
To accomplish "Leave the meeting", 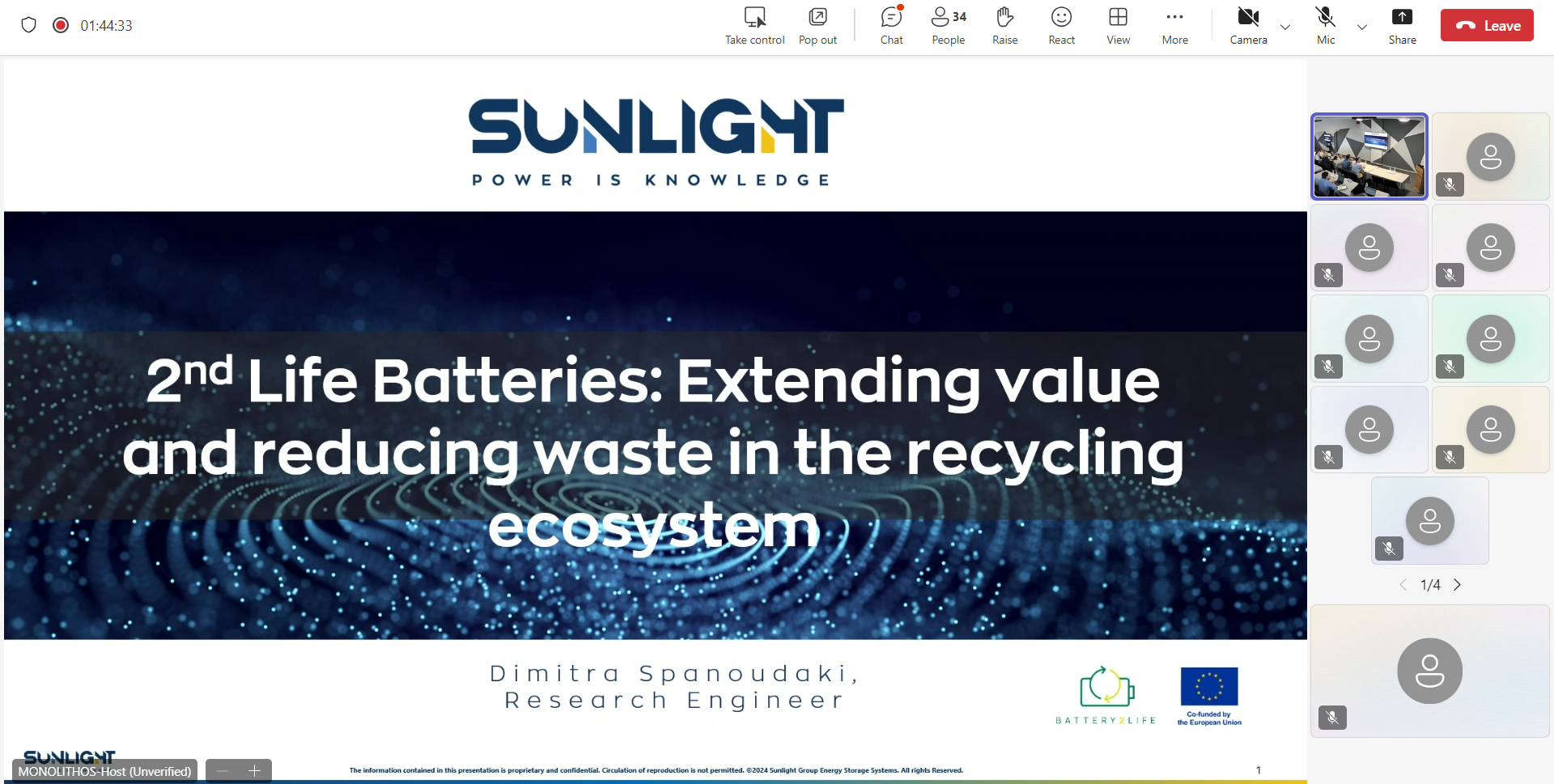I will pyautogui.click(x=1487, y=26).
